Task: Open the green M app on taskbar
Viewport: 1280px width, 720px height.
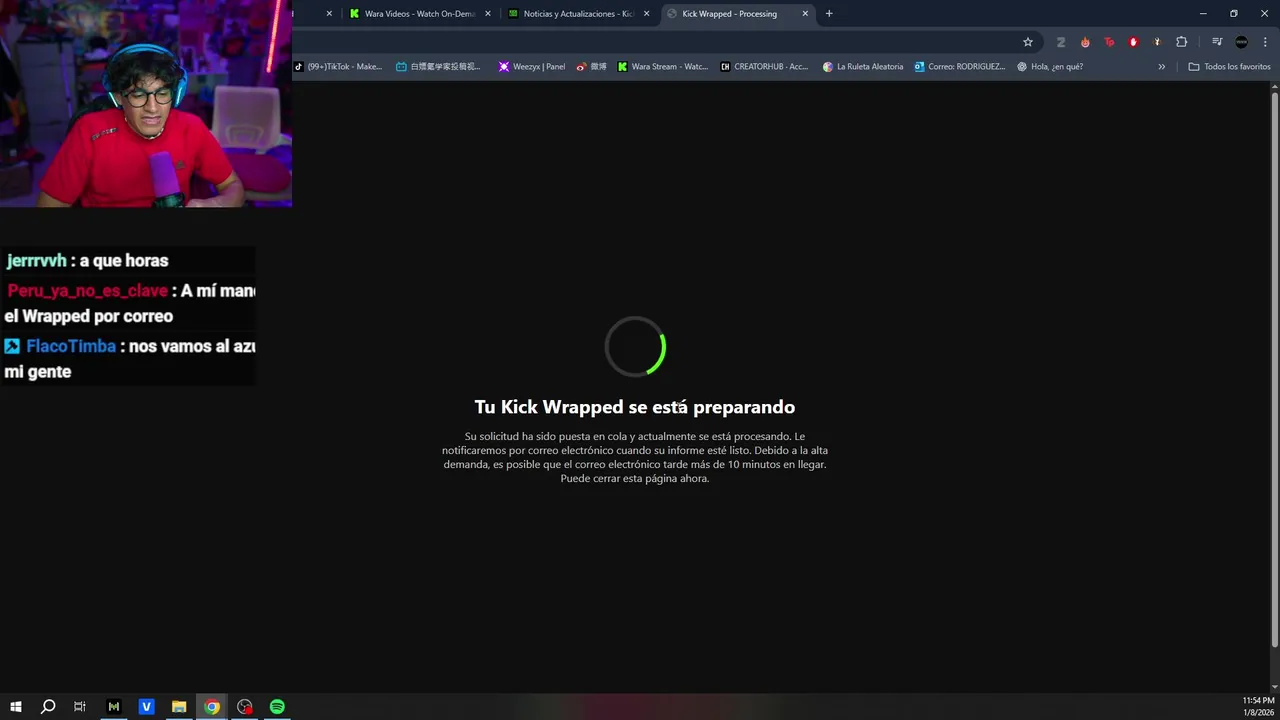Action: click(114, 707)
